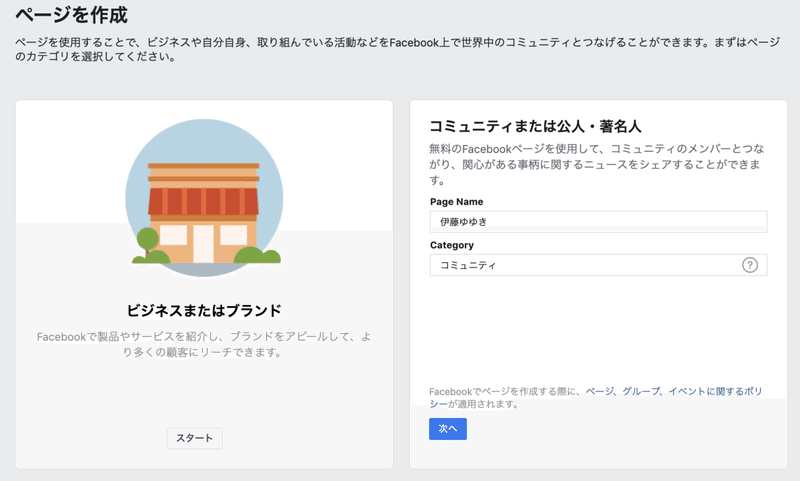Click the Page Name label
This screenshot has width=800, height=481.
(456, 201)
